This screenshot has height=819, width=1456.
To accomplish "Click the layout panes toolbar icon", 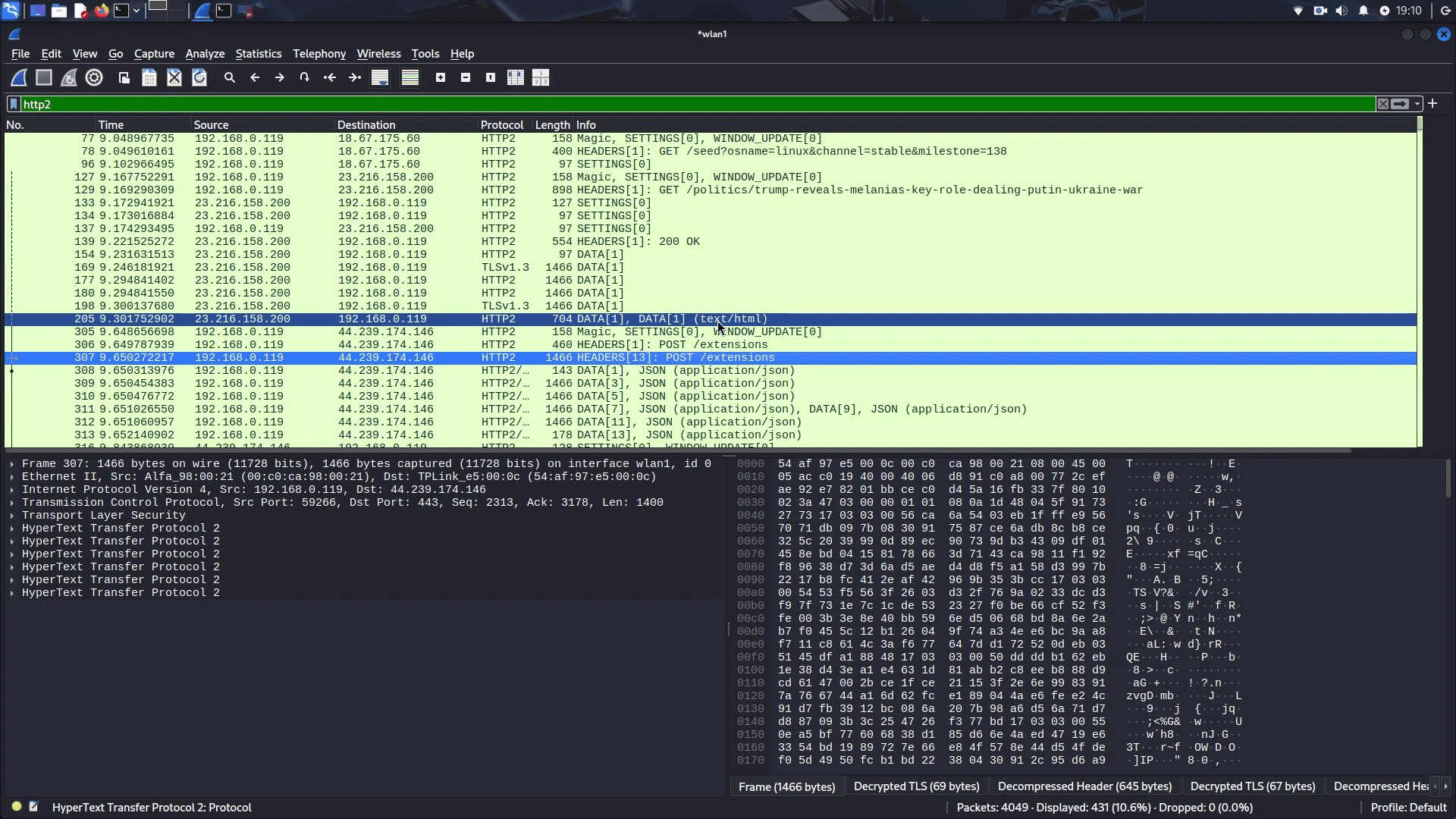I will 541,77.
